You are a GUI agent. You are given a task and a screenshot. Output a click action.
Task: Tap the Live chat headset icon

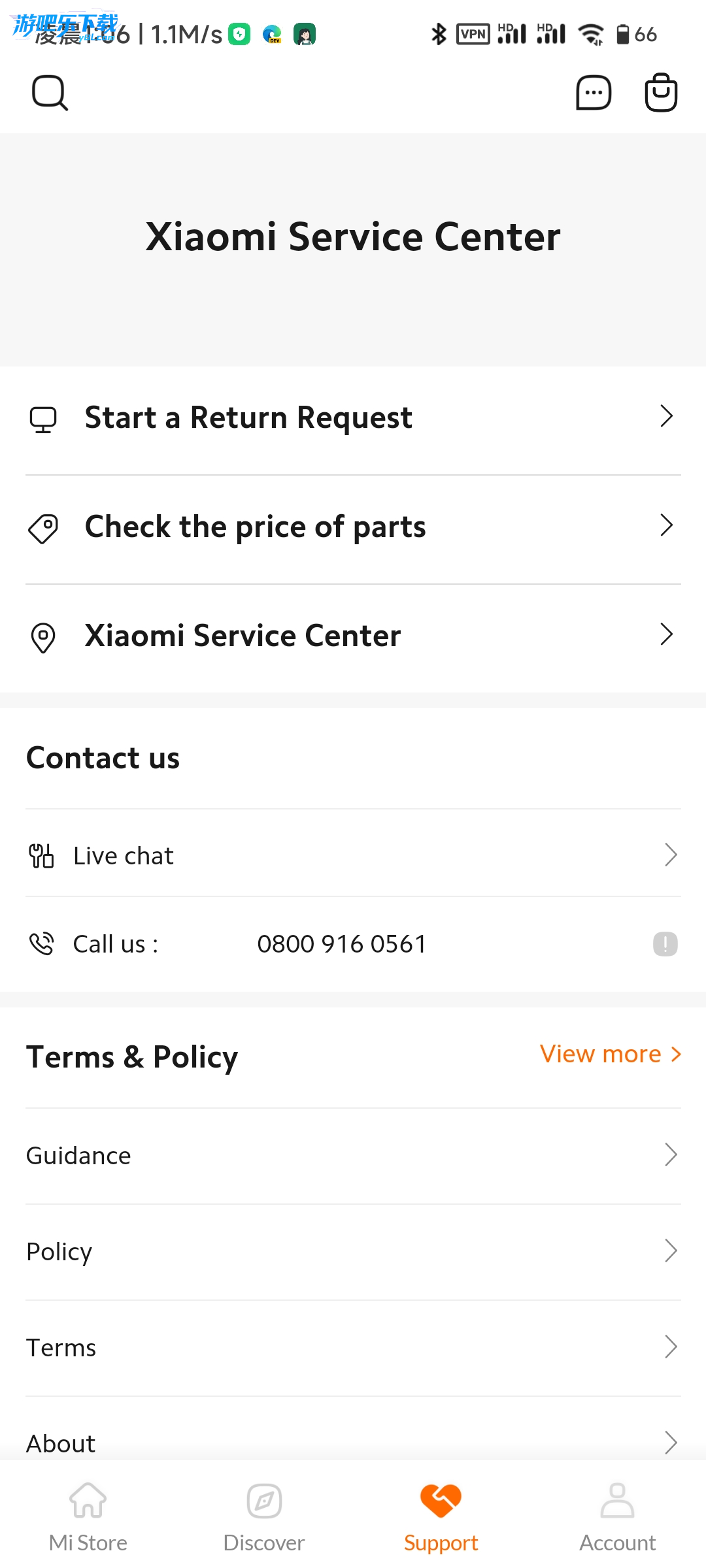pyautogui.click(x=41, y=856)
